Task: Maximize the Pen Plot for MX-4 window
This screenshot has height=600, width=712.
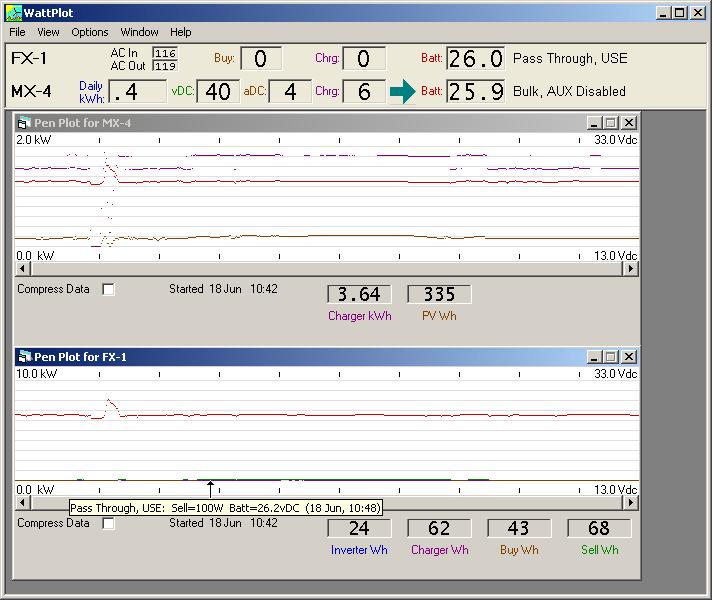Action: pyautogui.click(x=611, y=123)
